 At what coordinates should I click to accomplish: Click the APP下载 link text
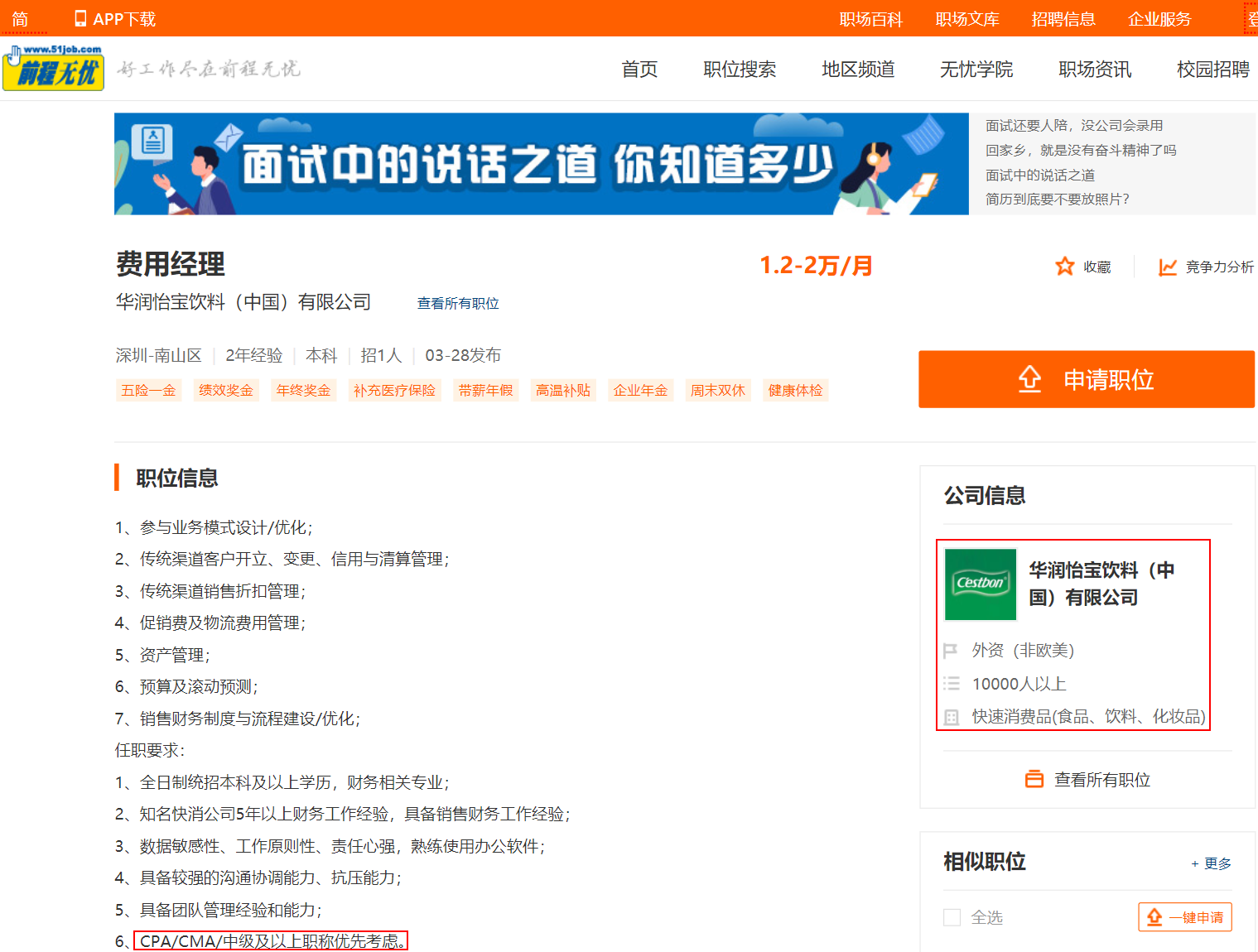(x=124, y=19)
